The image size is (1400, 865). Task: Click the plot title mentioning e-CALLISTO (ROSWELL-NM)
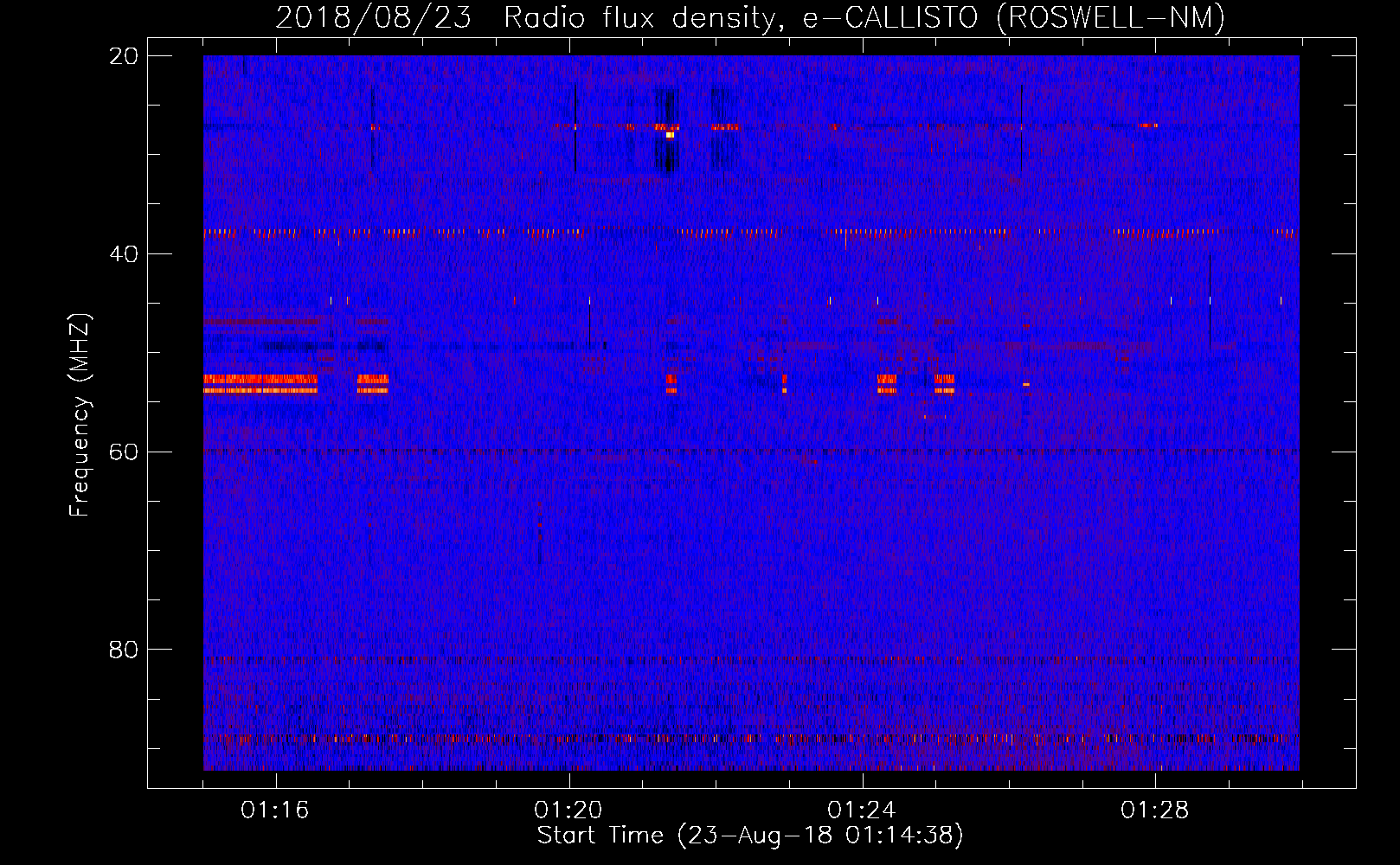click(x=750, y=17)
